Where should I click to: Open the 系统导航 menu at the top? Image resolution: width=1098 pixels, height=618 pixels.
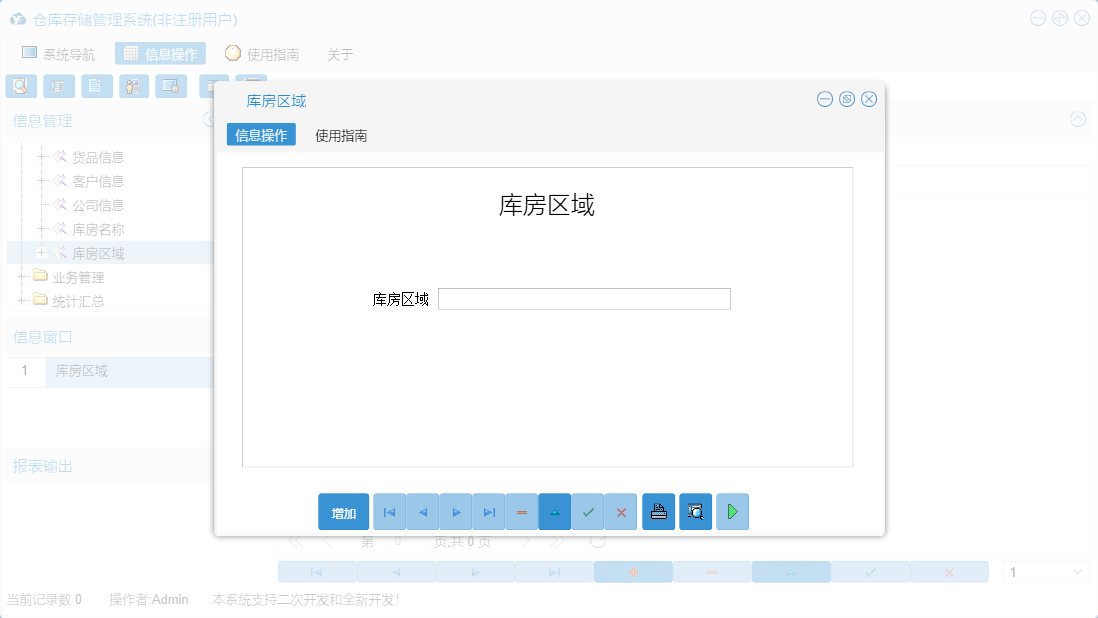coord(63,53)
